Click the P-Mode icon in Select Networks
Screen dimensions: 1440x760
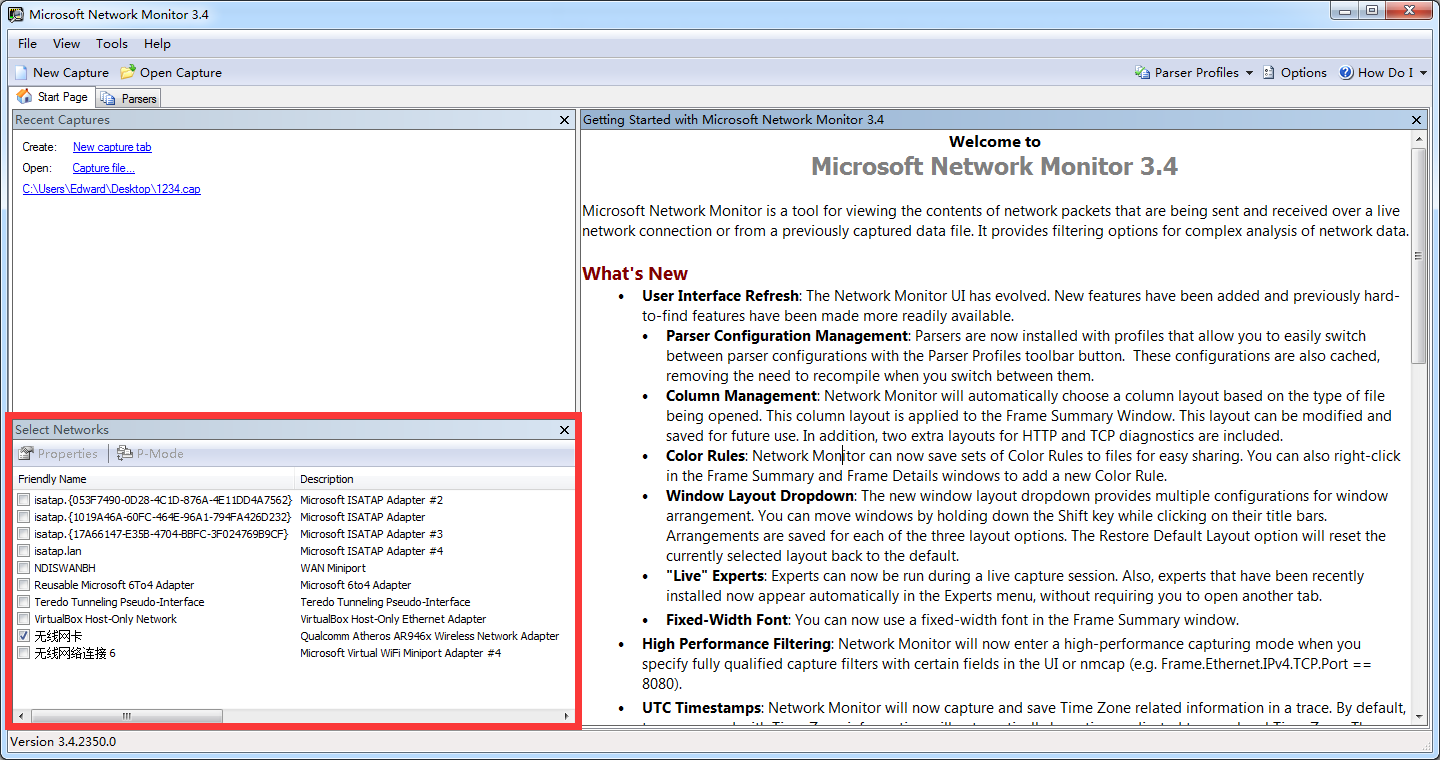(x=124, y=453)
